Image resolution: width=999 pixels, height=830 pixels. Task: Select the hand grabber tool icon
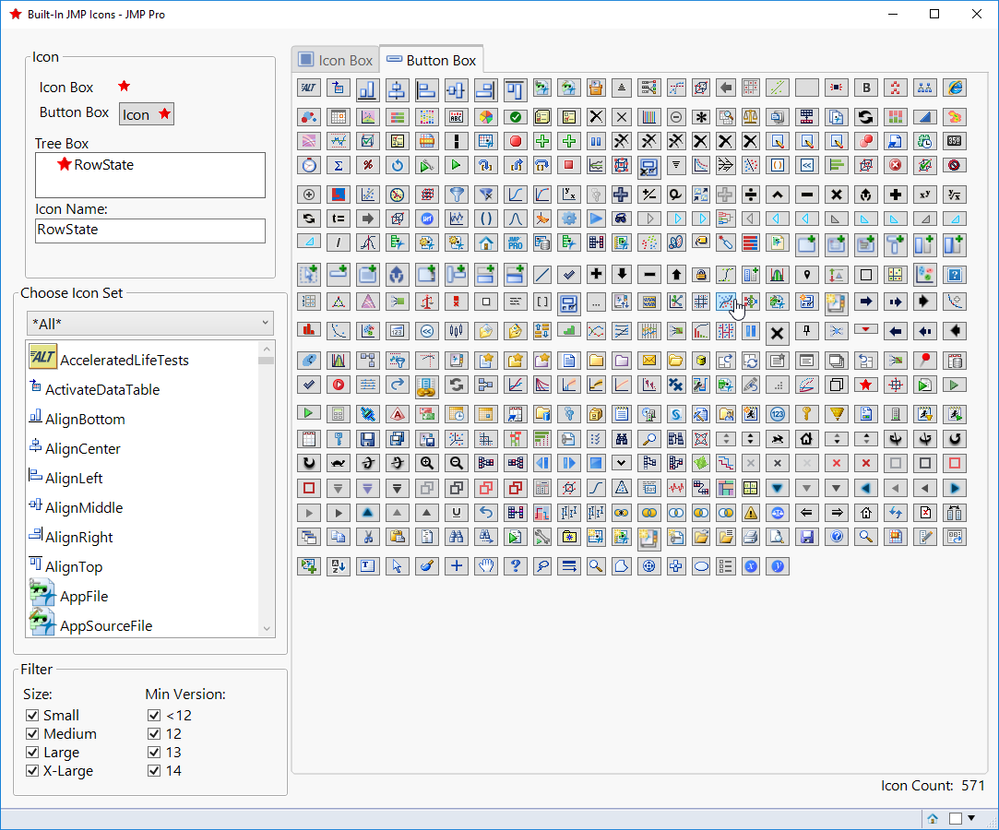pos(486,566)
